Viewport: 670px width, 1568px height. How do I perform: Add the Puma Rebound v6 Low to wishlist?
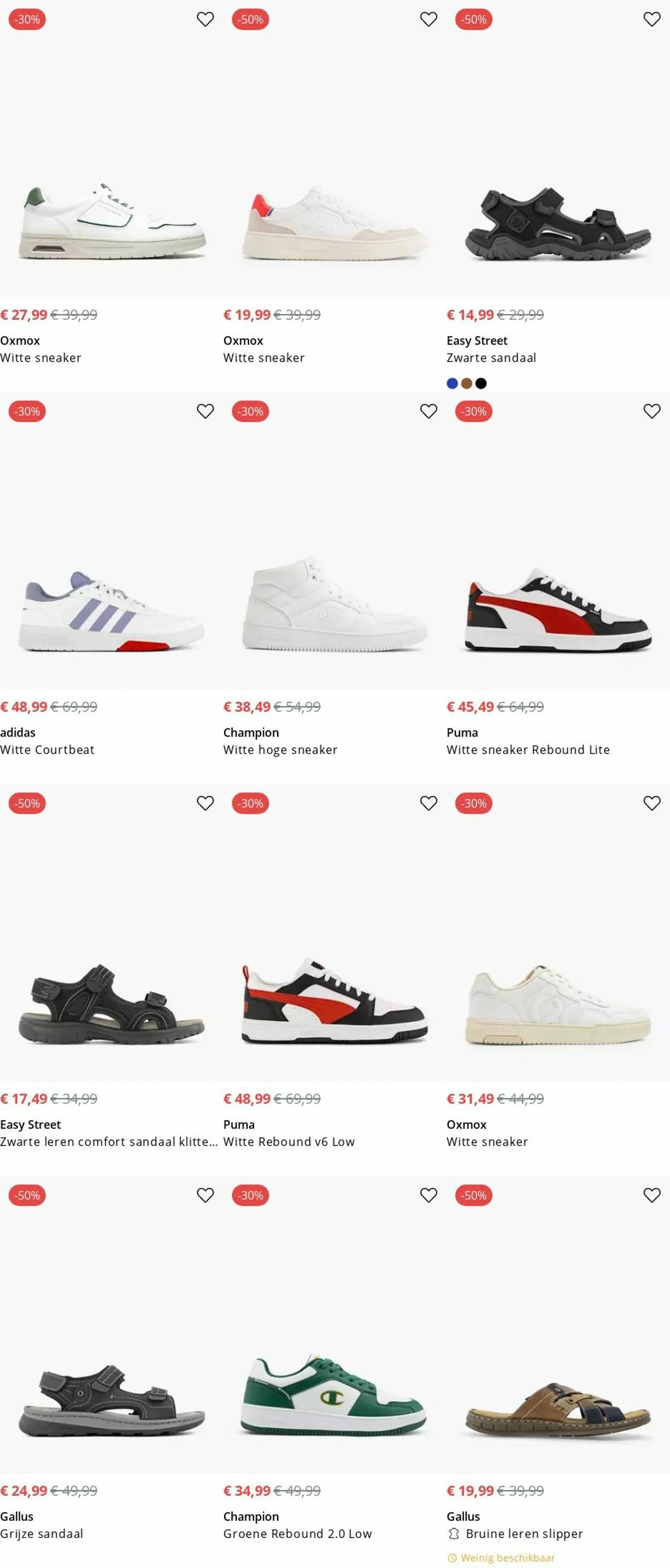coord(428,804)
